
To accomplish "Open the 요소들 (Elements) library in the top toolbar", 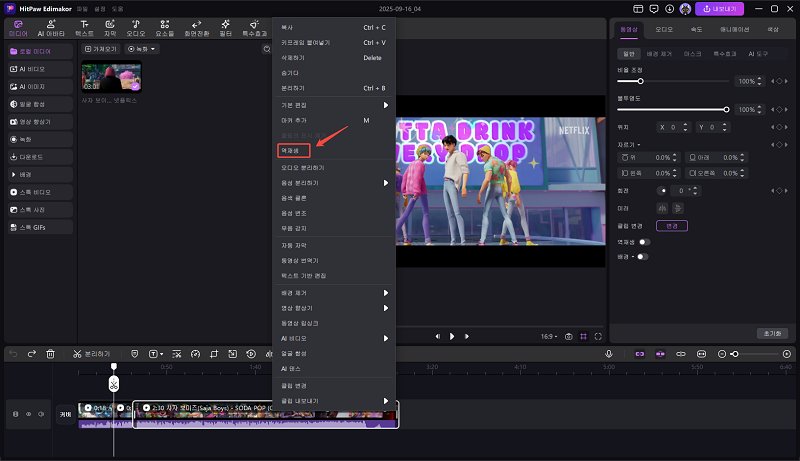I will (x=164, y=28).
